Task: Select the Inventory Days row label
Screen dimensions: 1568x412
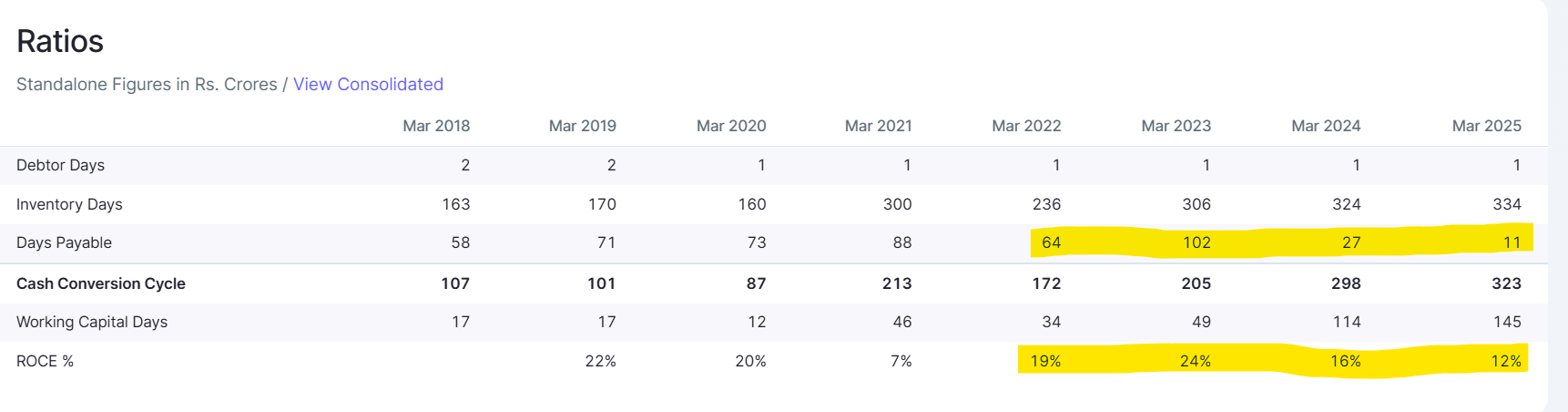Action: pos(69,204)
